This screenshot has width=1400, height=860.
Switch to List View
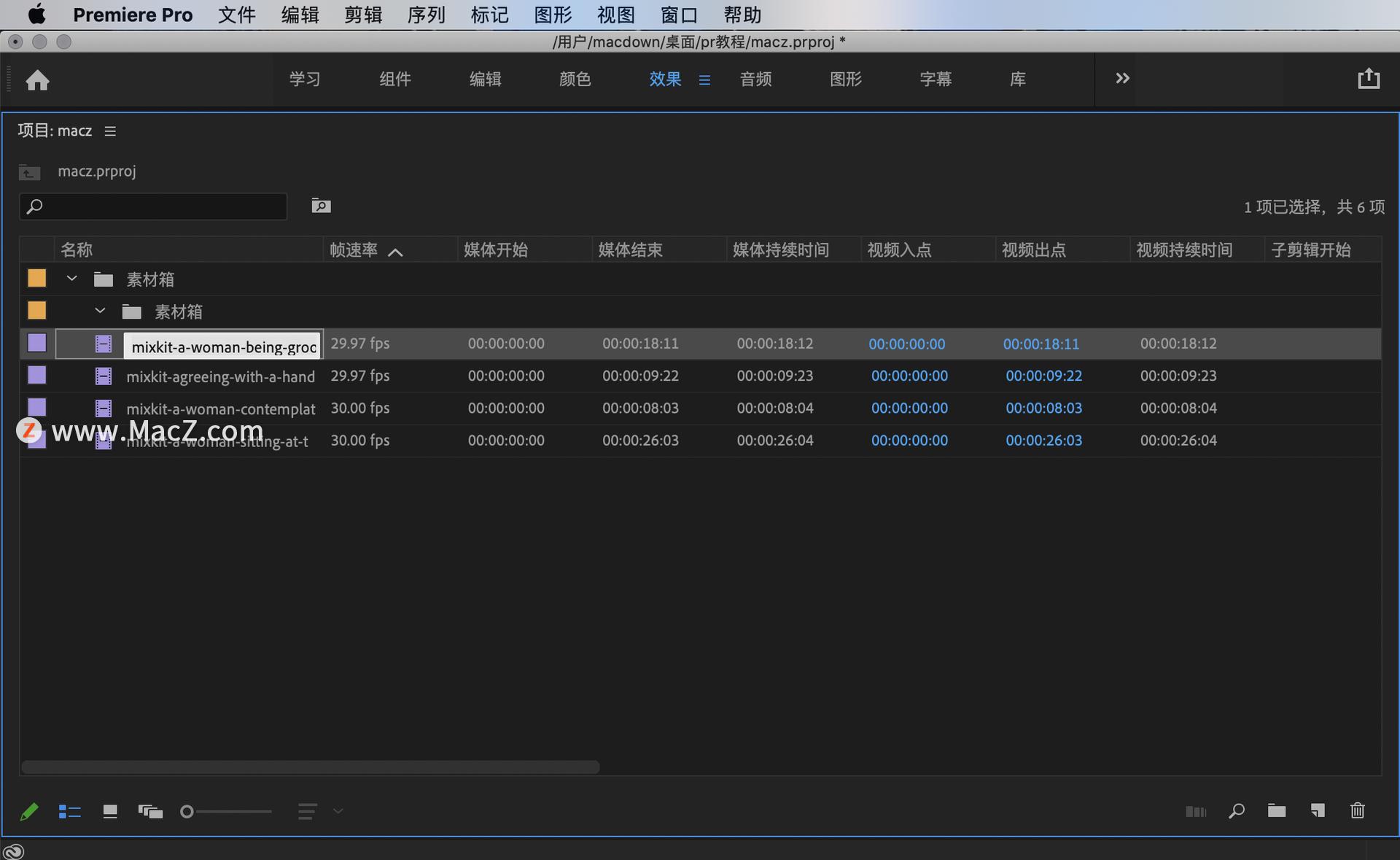pyautogui.click(x=69, y=811)
